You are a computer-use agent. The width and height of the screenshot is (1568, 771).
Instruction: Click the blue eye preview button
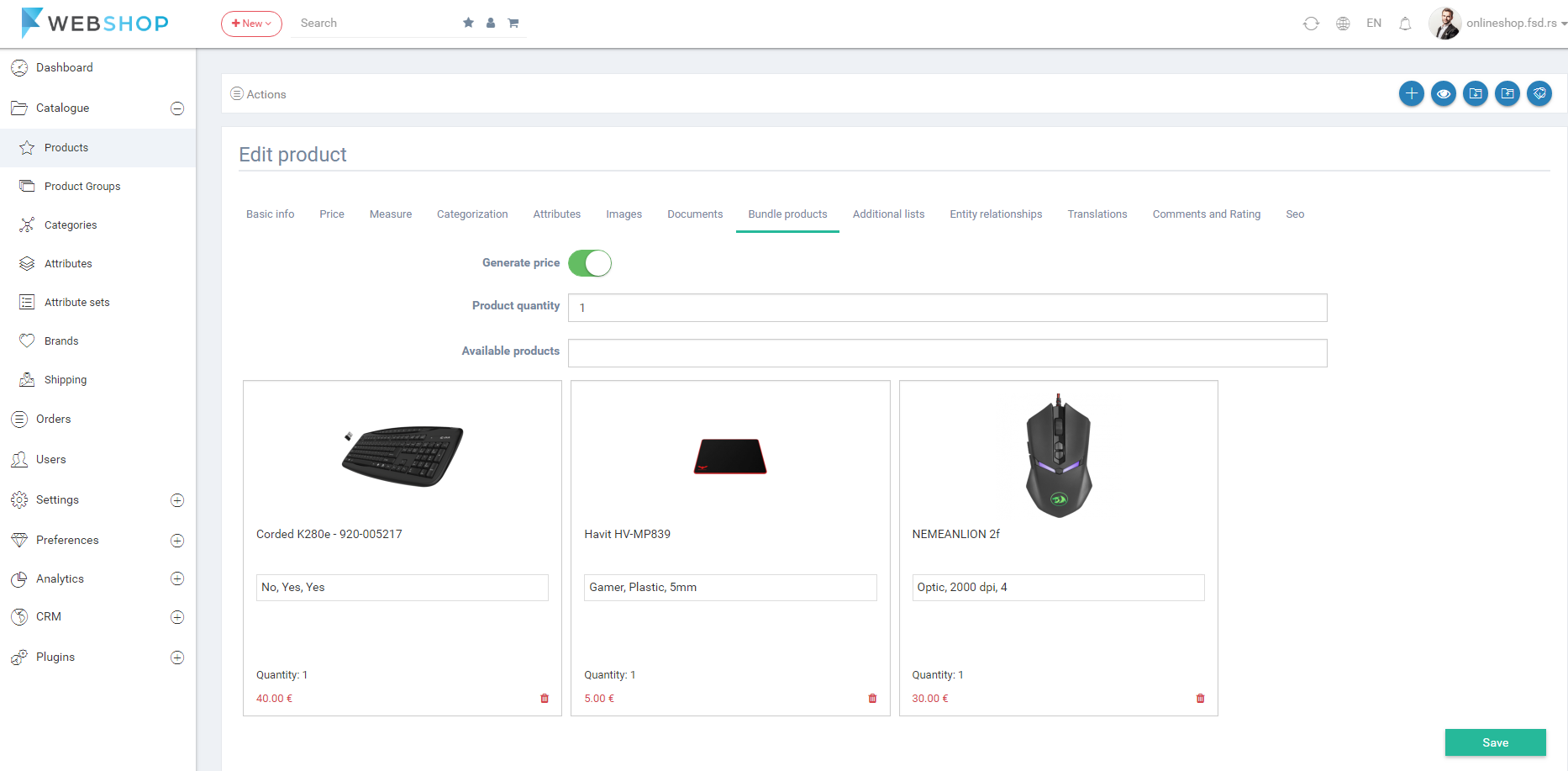click(x=1444, y=93)
